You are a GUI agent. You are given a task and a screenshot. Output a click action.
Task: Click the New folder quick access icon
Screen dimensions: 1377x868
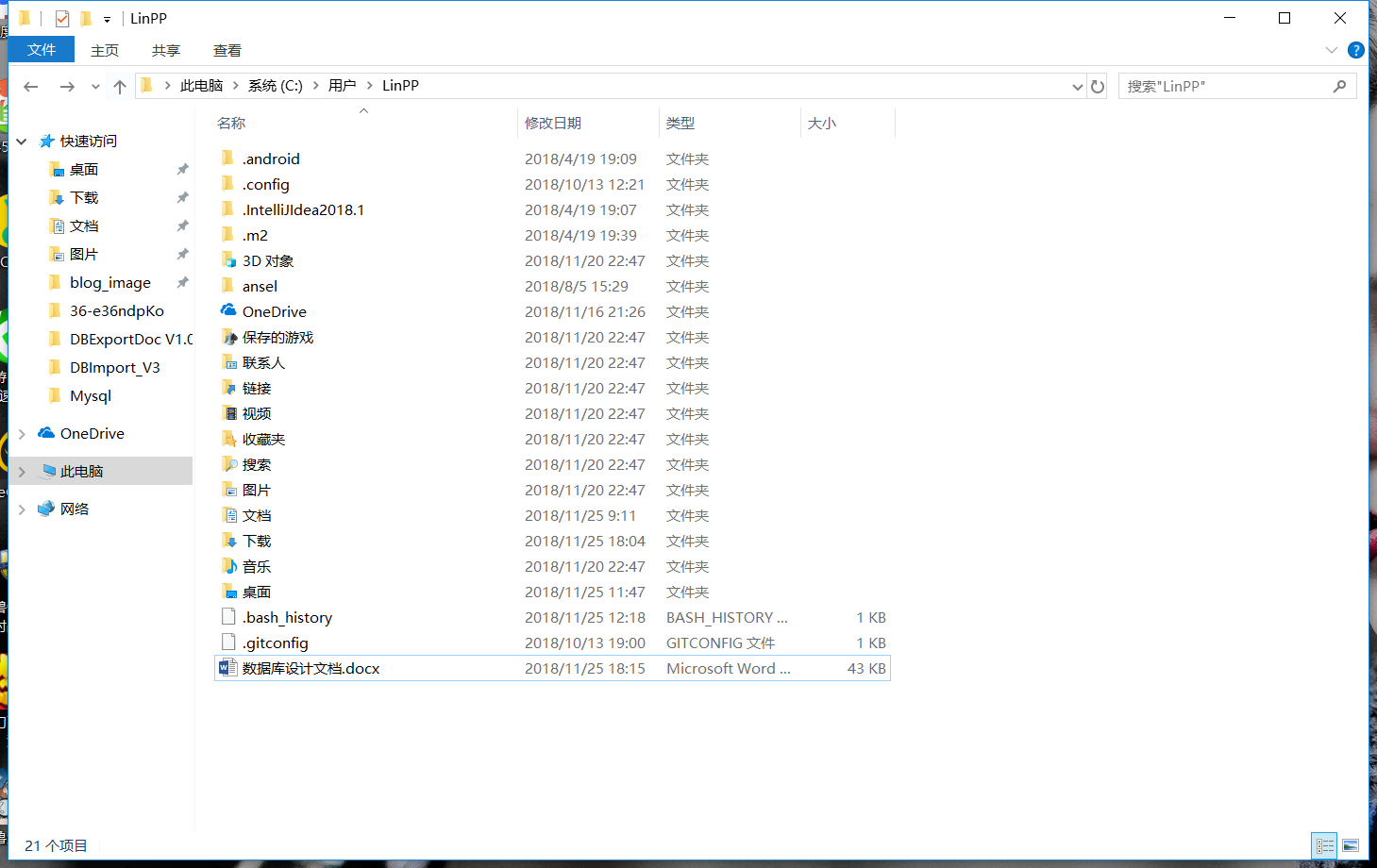[x=86, y=19]
